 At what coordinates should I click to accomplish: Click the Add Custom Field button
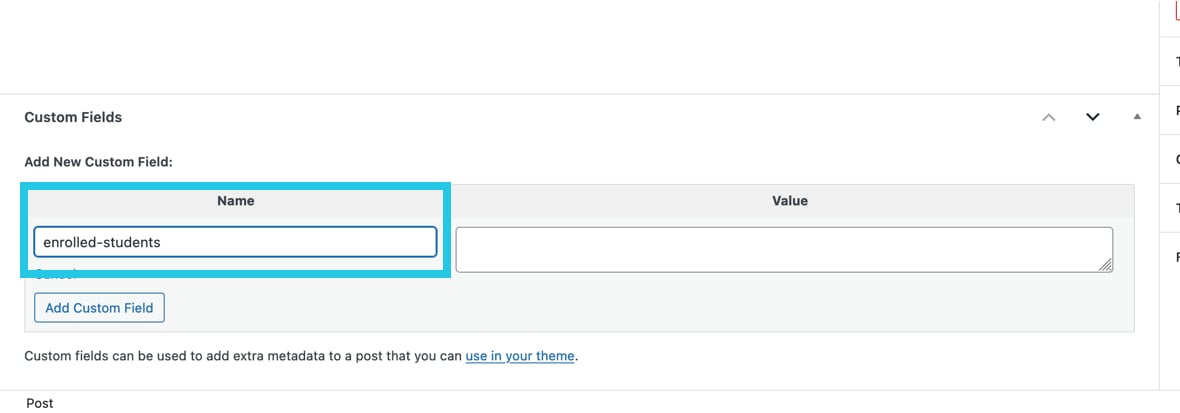tap(99, 308)
